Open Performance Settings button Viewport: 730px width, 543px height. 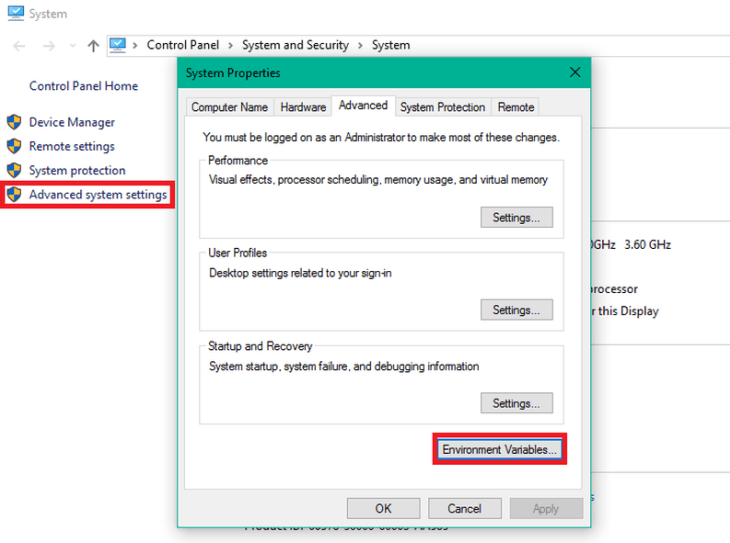pos(516,217)
